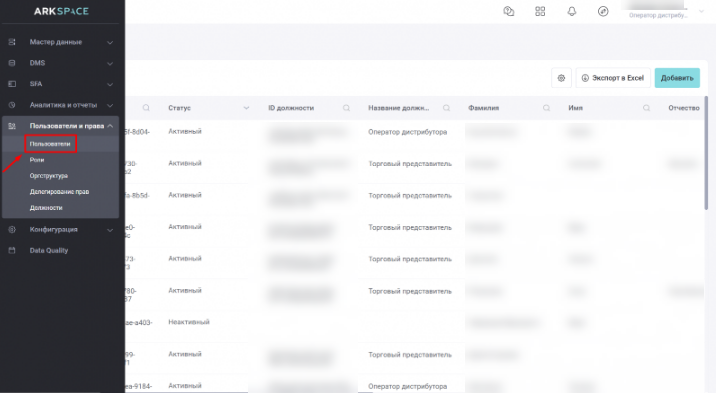The image size is (716, 393).
Task: Open Пользователи submenu item
Action: pos(50,144)
